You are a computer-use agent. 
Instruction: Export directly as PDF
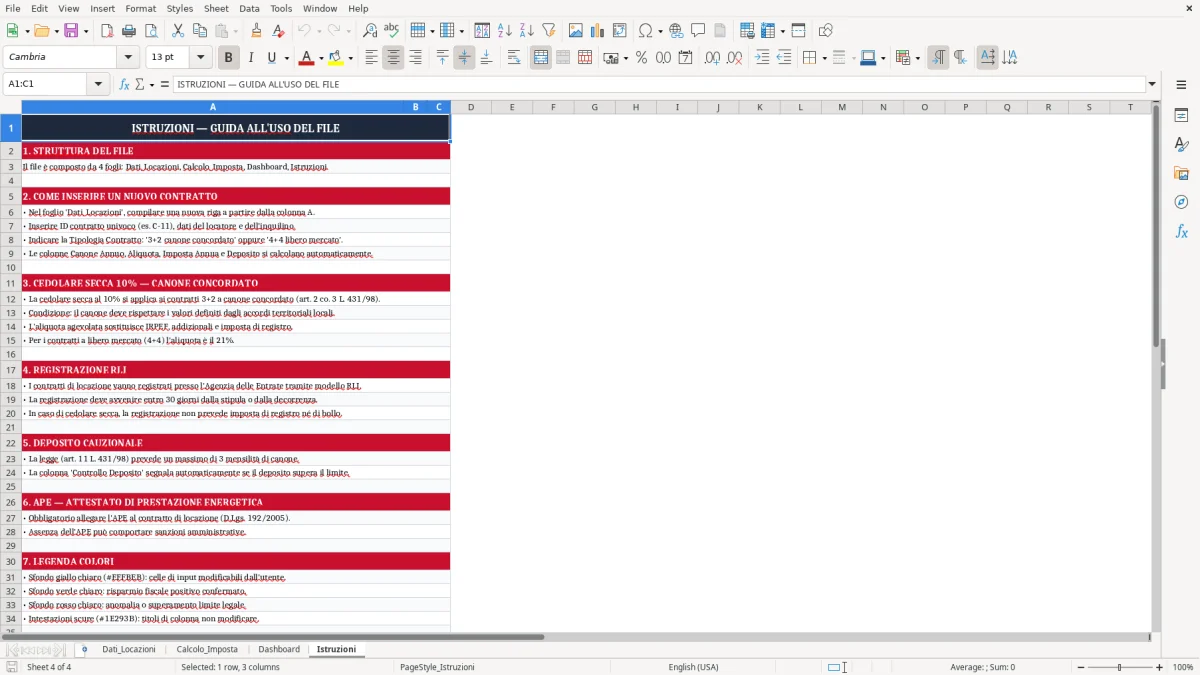point(107,31)
